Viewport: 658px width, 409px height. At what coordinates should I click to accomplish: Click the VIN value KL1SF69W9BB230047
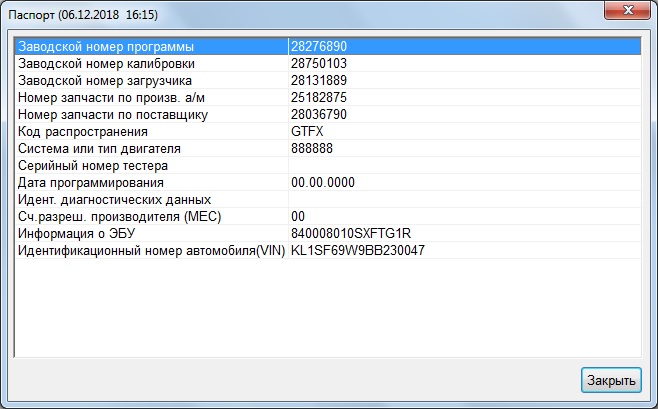point(358,251)
